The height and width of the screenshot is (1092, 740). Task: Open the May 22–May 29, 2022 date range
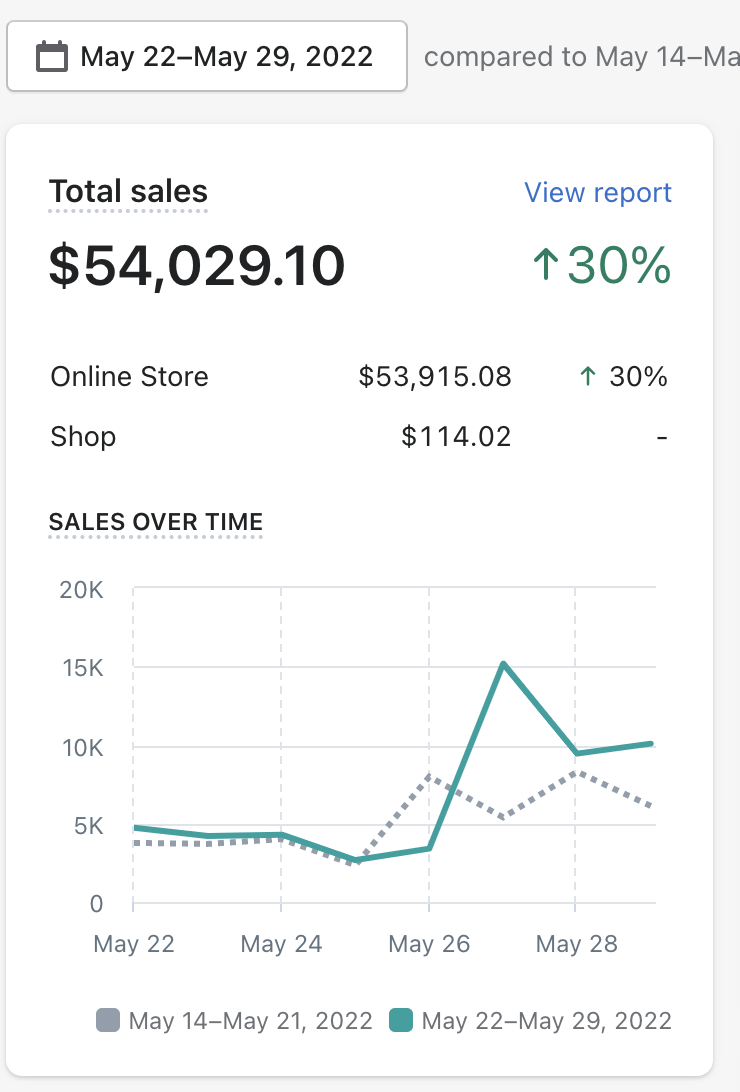tap(207, 56)
